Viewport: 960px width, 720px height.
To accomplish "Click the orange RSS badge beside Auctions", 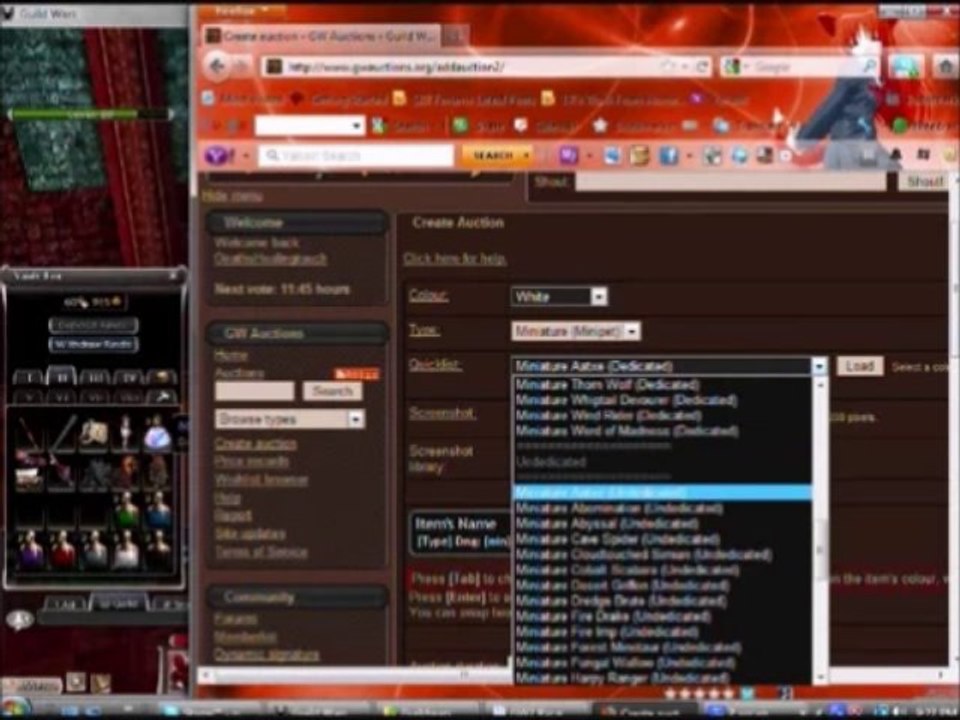I will 356,373.
